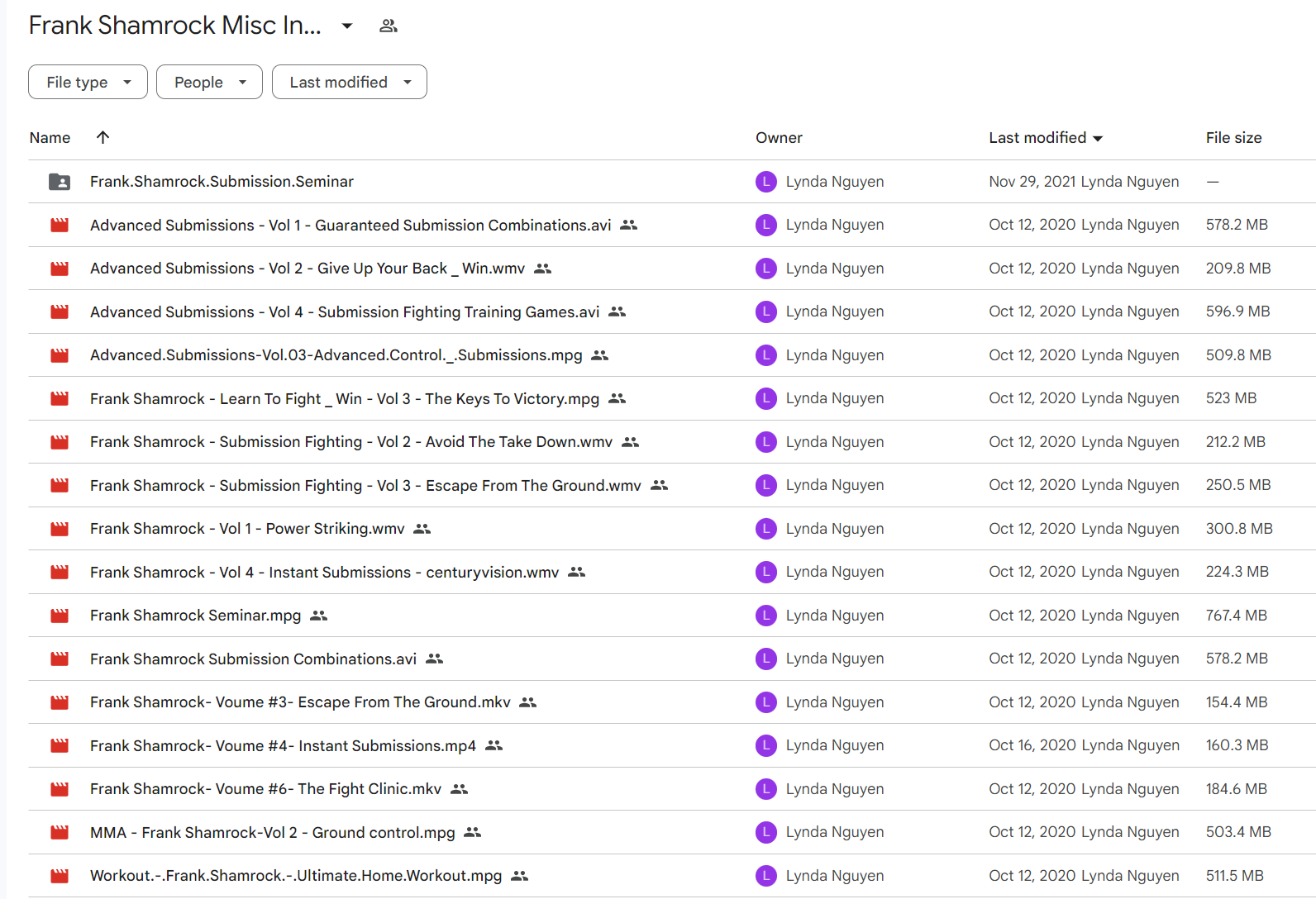Select Submission Fighting - Vol 3 - Escape From The Ground.wmv
This screenshot has width=1316, height=899.
pyautogui.click(x=365, y=485)
